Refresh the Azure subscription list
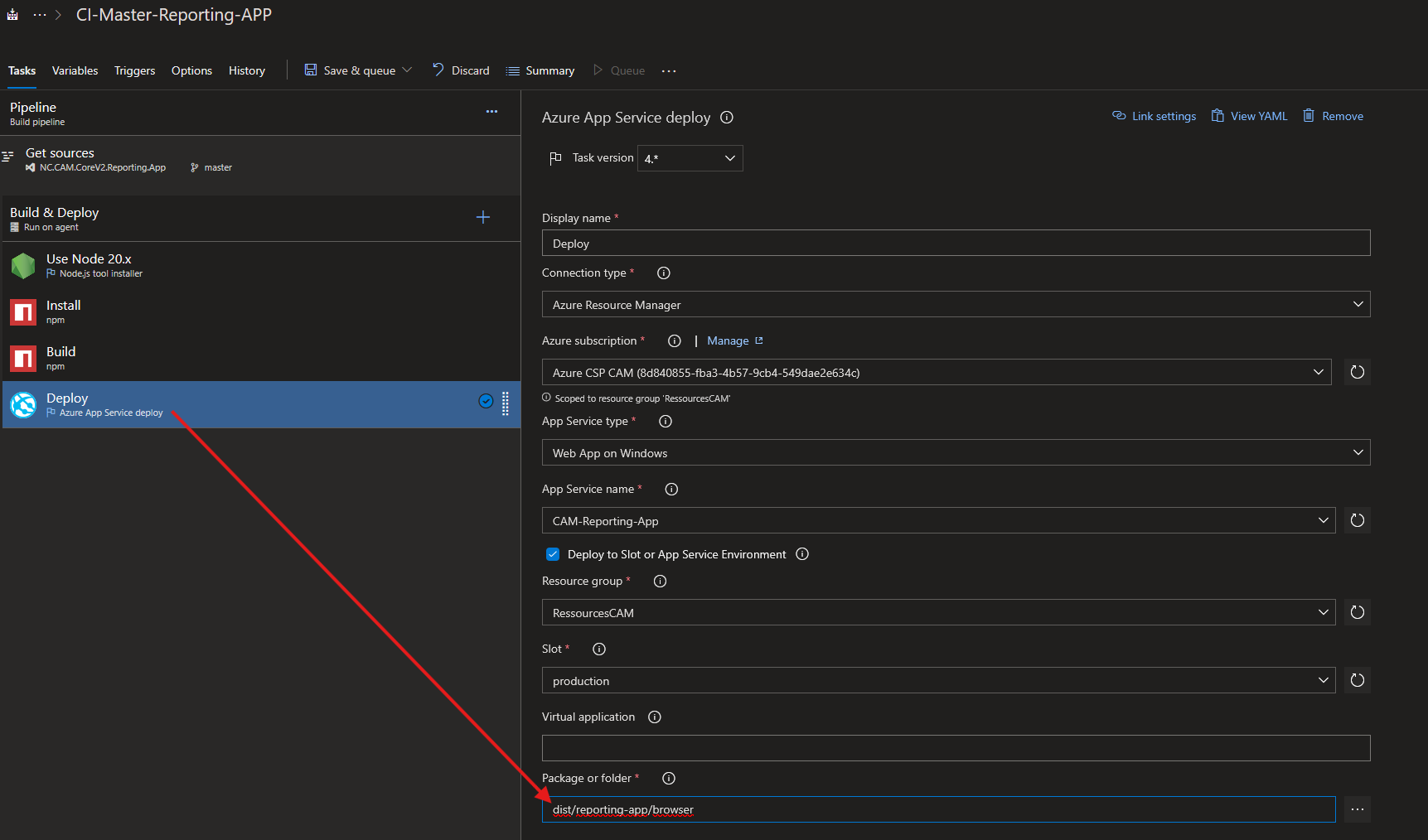 point(1357,372)
